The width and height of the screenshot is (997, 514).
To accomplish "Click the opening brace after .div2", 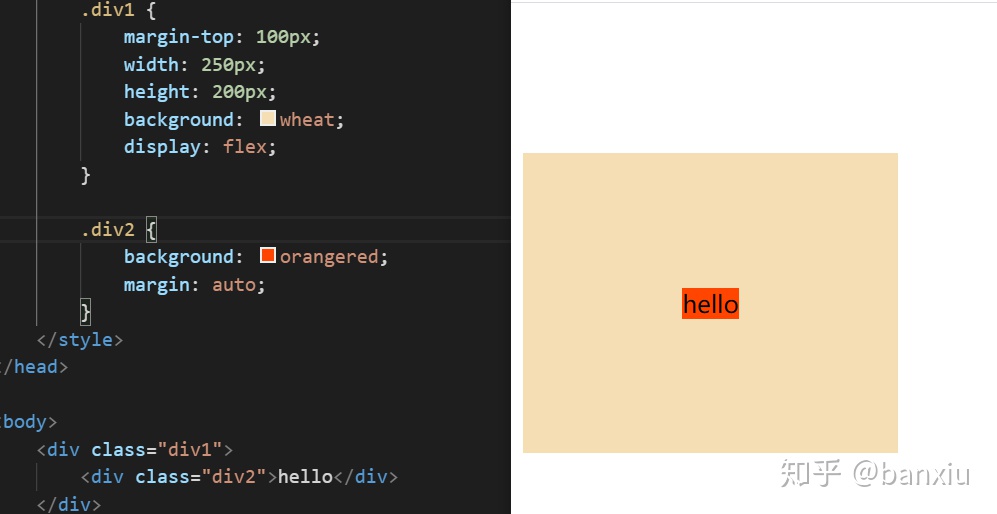I will (151, 230).
